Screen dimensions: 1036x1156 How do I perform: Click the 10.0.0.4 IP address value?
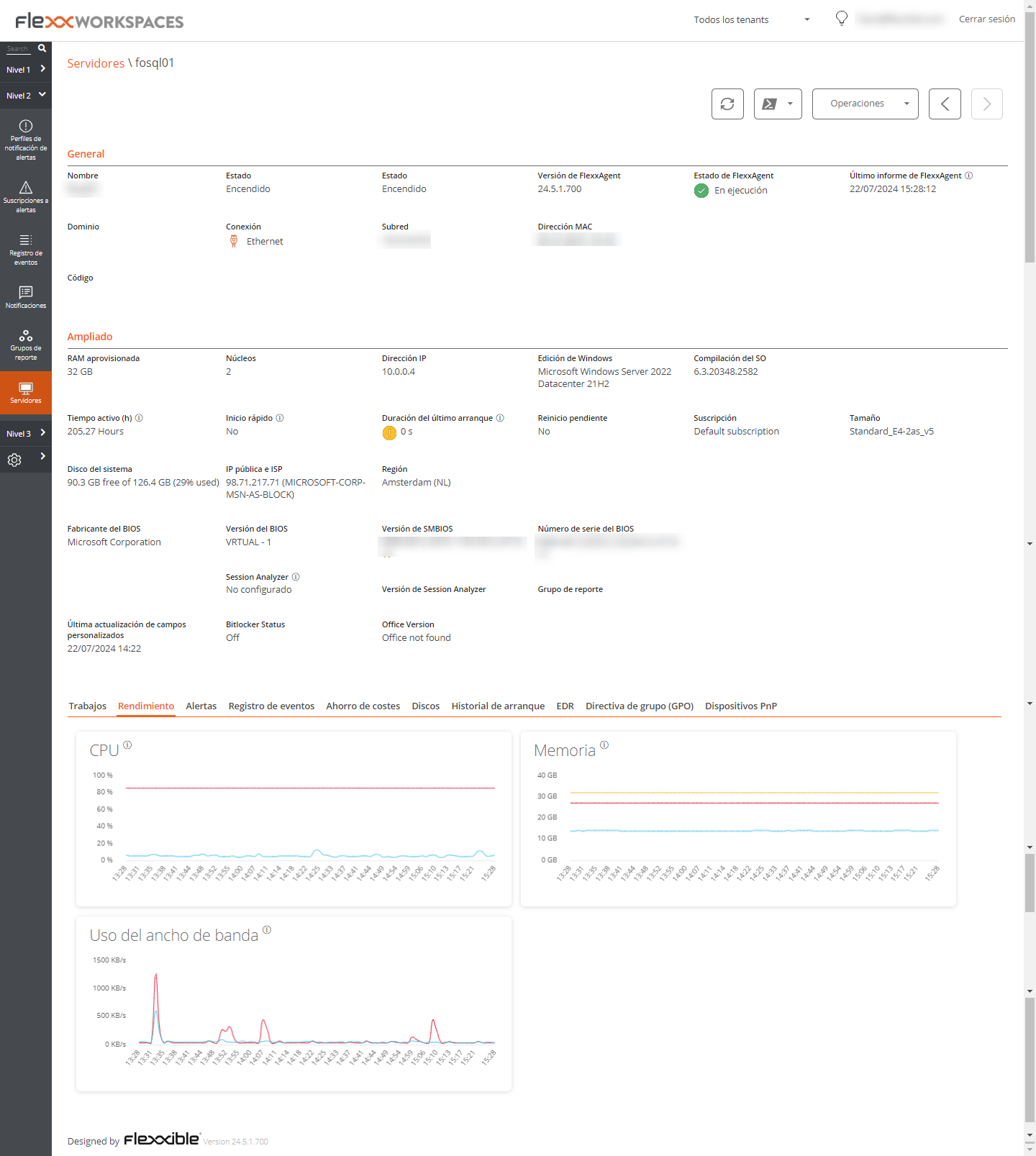[399, 372]
